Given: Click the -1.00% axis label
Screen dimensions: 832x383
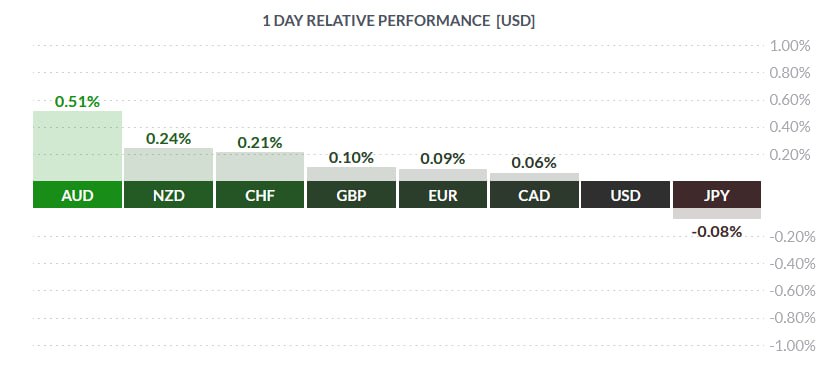Looking at the screenshot, I should [790, 346].
